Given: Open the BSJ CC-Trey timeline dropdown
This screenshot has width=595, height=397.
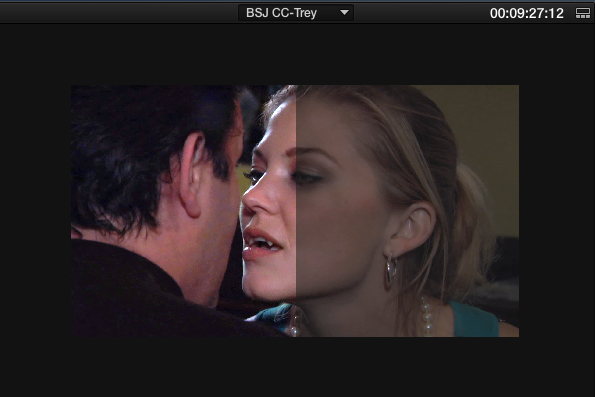Looking at the screenshot, I should click(296, 13).
